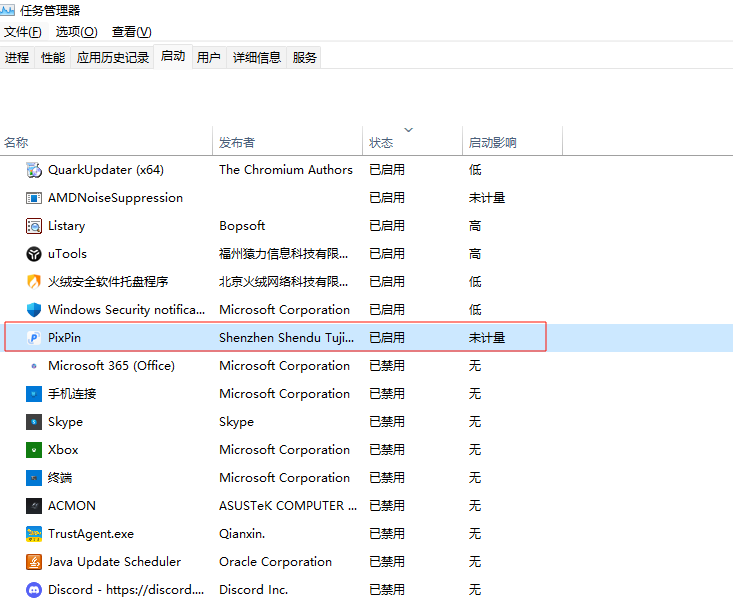Select the Listary app icon
The height and width of the screenshot is (600, 733).
point(34,226)
